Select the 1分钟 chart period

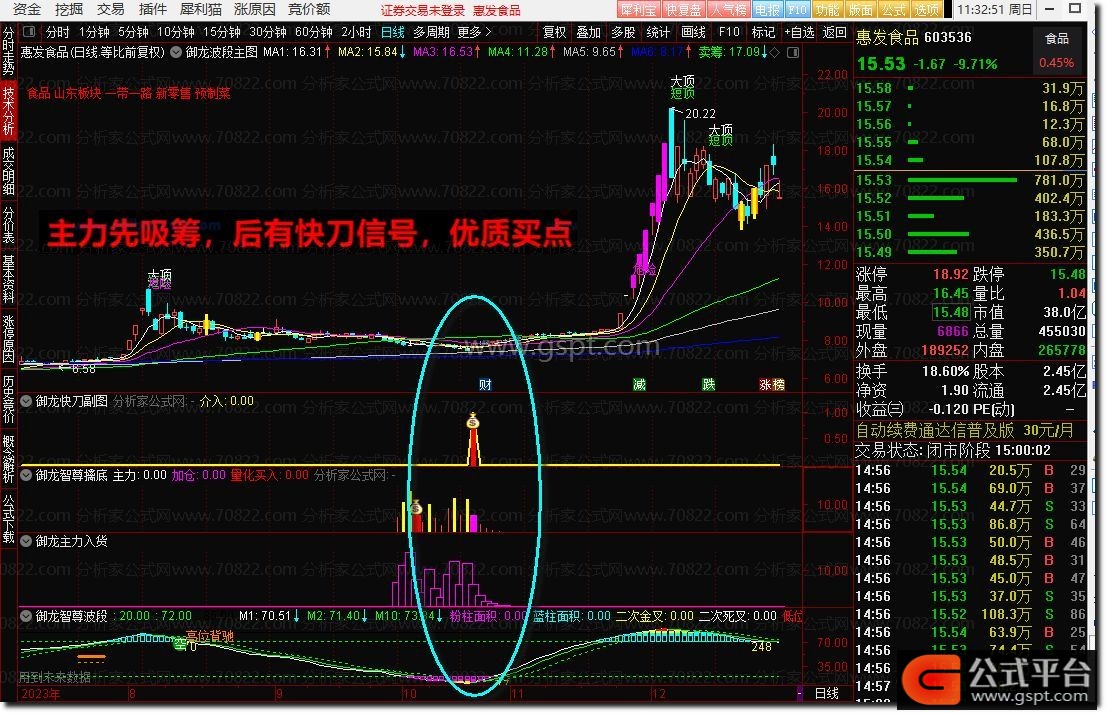click(x=94, y=32)
